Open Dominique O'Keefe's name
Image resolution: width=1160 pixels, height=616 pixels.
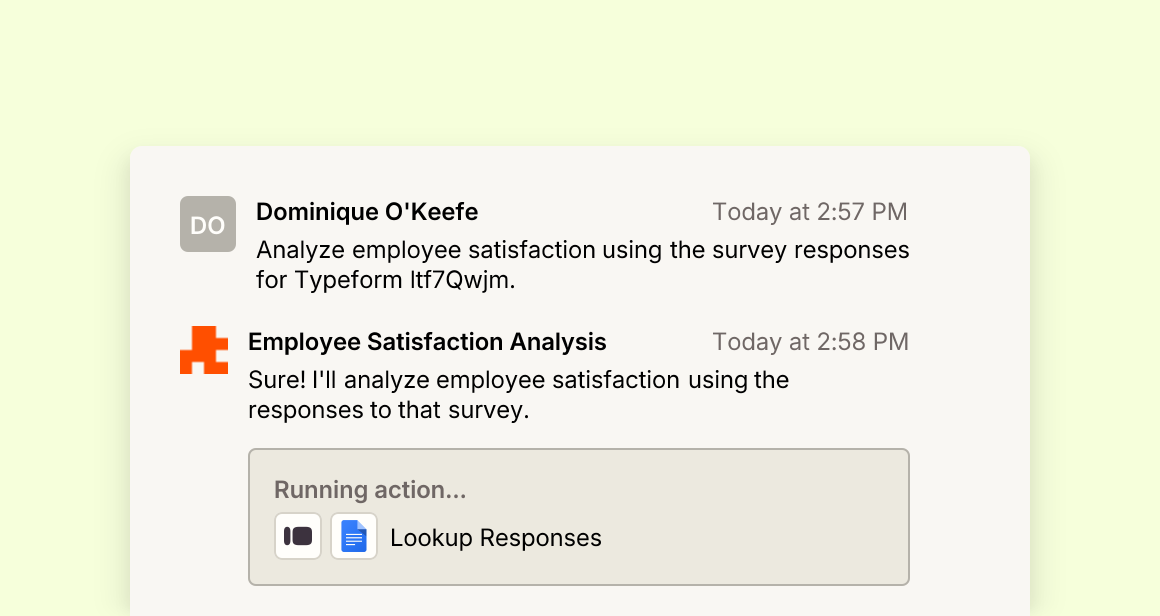pyautogui.click(x=367, y=211)
